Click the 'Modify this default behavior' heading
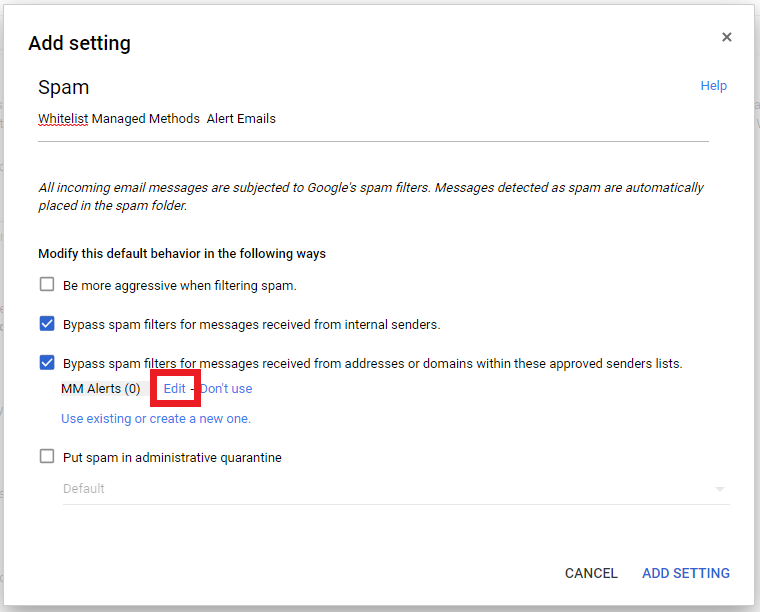The width and height of the screenshot is (760, 612). [x=182, y=254]
